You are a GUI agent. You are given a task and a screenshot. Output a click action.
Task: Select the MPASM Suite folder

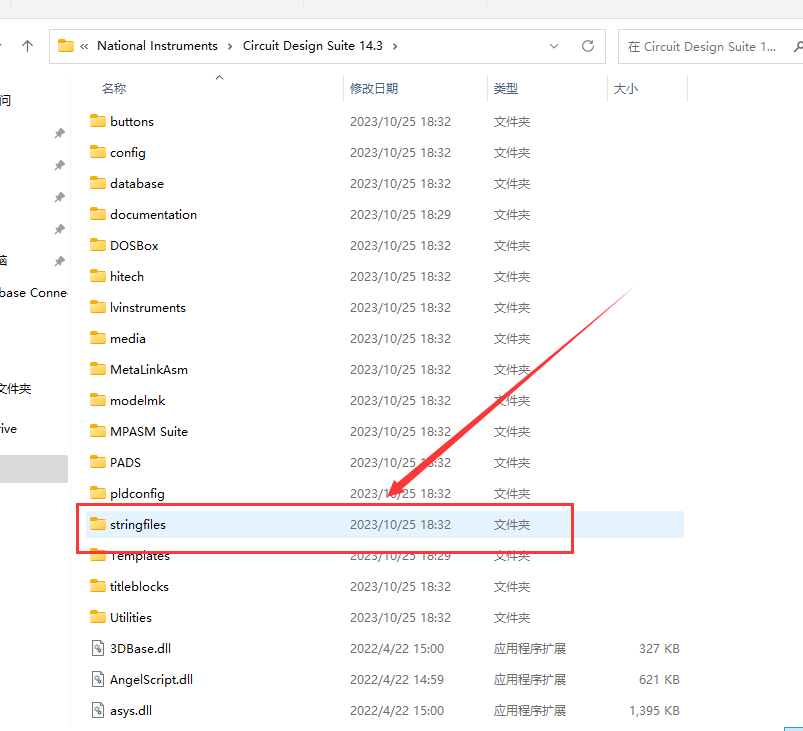pyautogui.click(x=149, y=431)
